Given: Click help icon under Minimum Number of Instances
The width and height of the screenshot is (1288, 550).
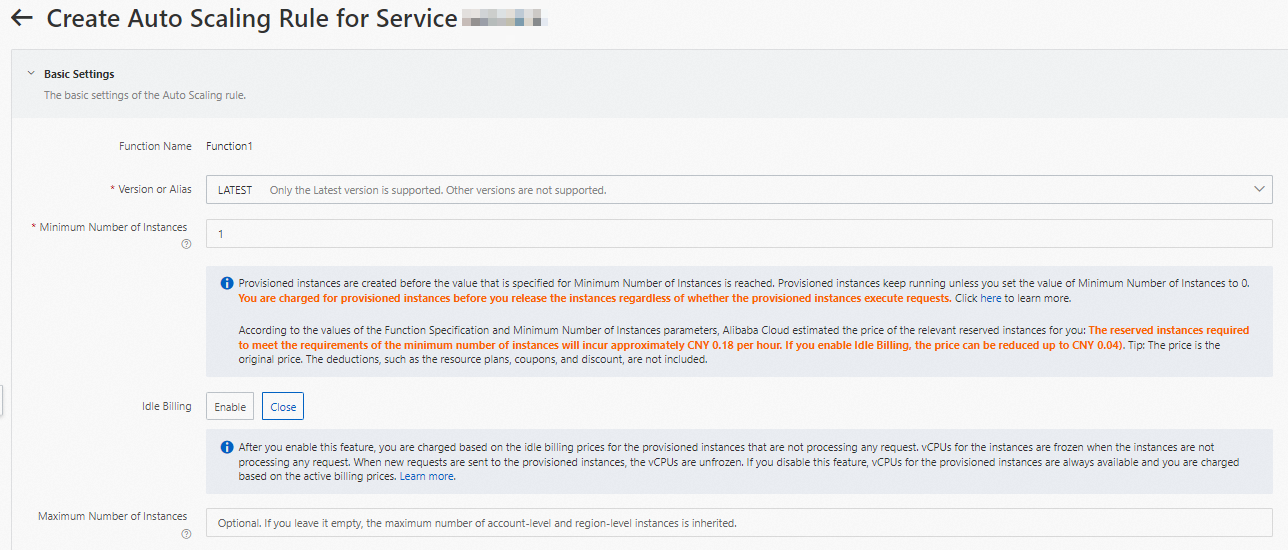Looking at the screenshot, I should click(186, 245).
